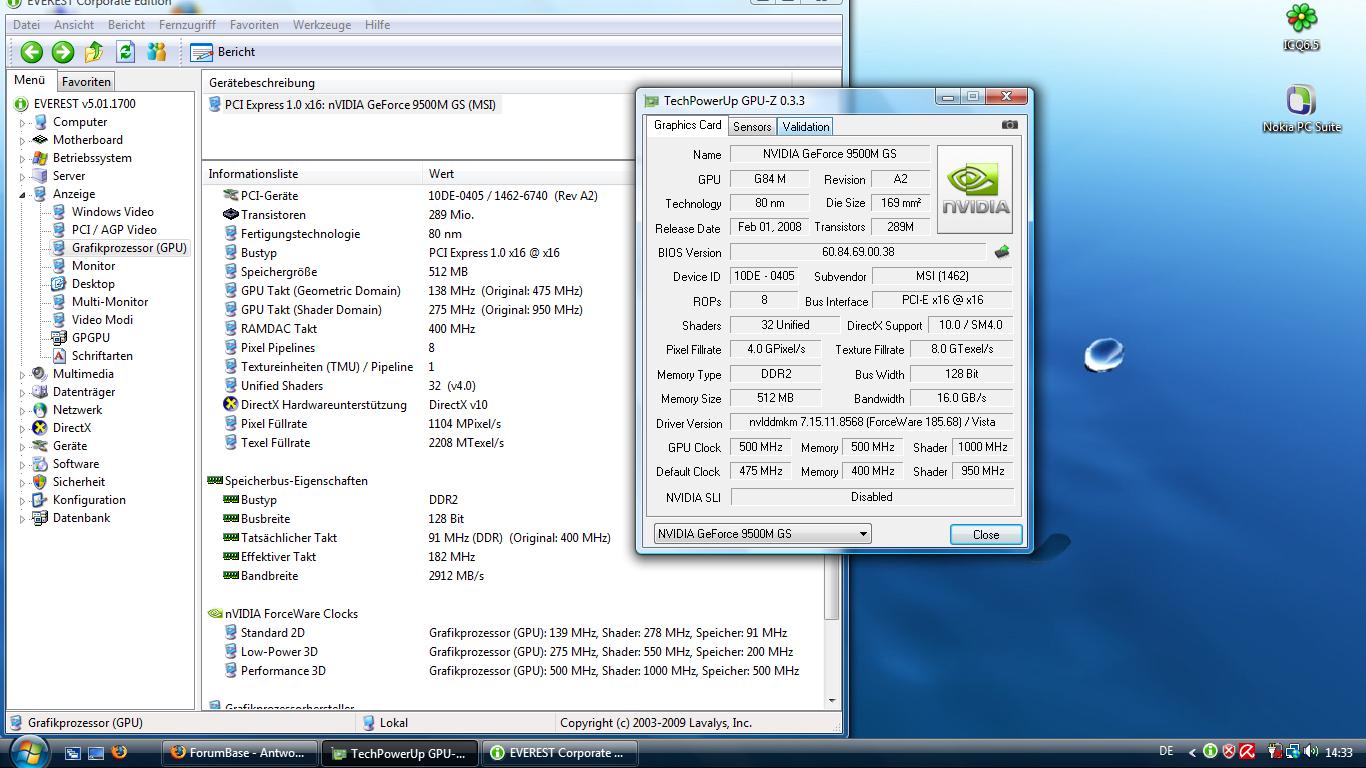Click the DE language indicator in tray
This screenshot has width=1366, height=768.
1166,751
